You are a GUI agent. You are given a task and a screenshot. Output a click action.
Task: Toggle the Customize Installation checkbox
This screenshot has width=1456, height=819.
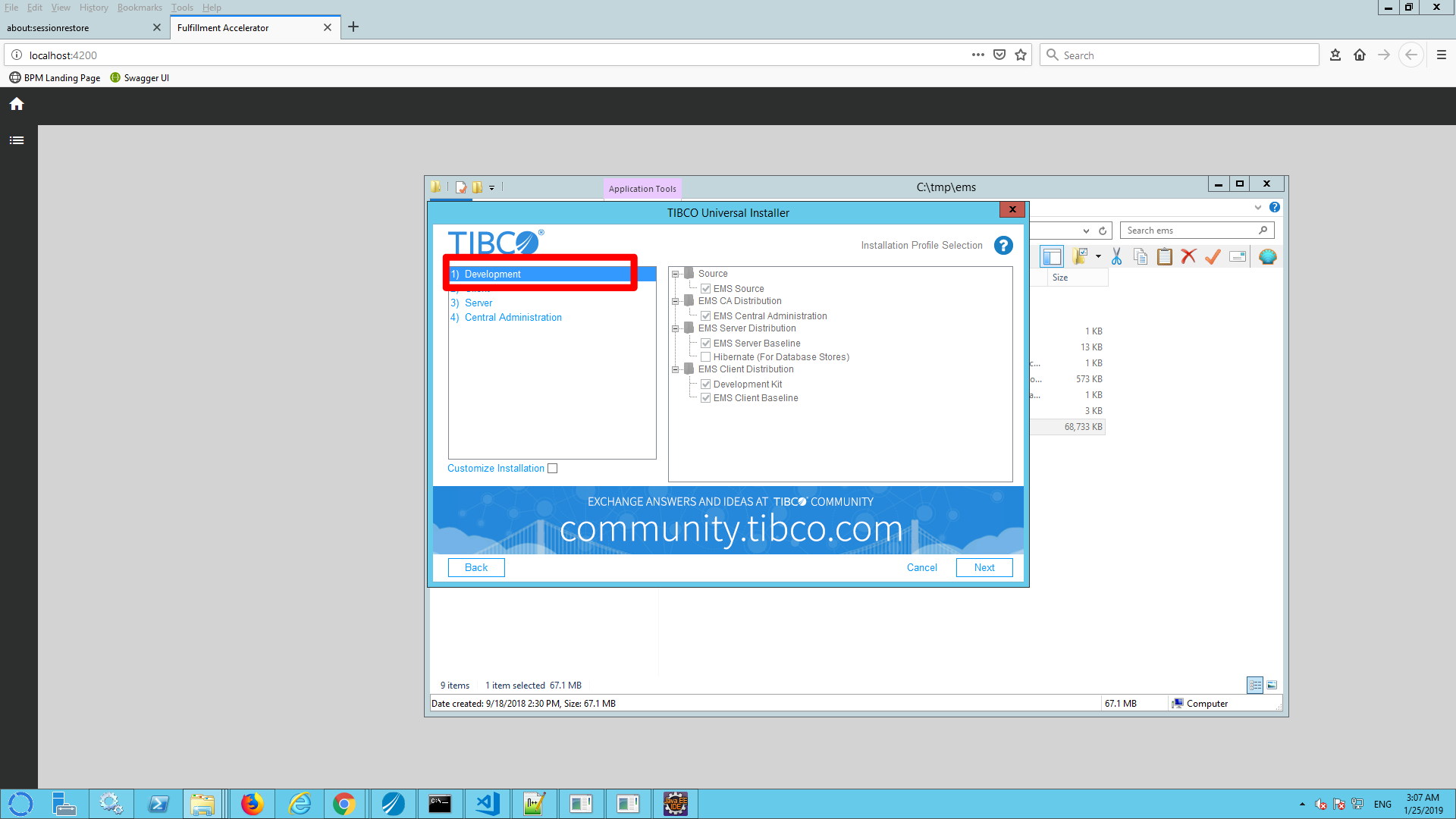553,469
